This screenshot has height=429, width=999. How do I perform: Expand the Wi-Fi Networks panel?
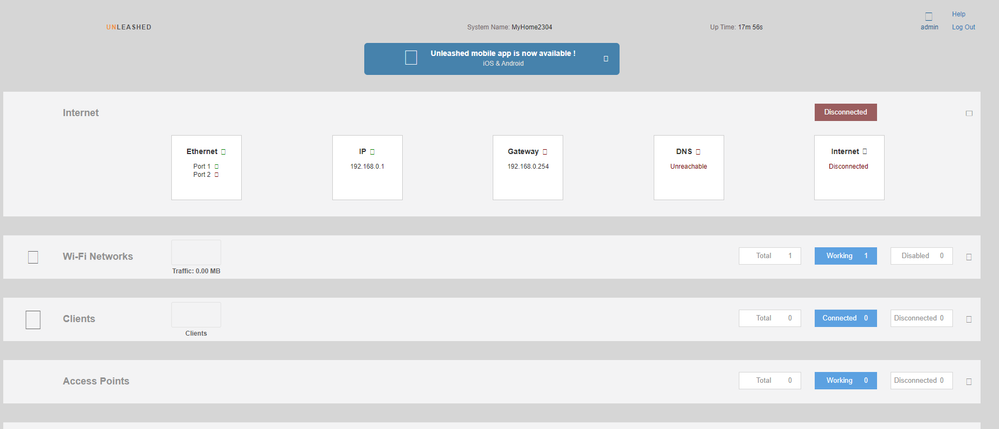click(968, 257)
